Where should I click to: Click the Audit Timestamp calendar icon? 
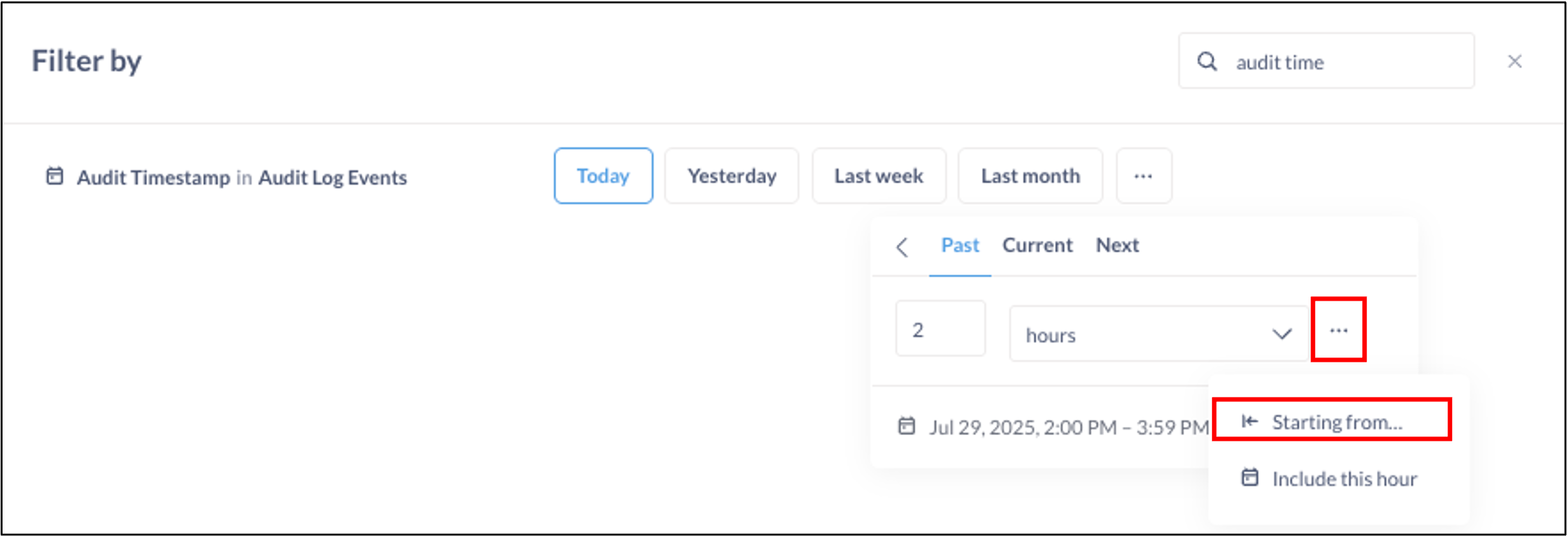point(55,176)
